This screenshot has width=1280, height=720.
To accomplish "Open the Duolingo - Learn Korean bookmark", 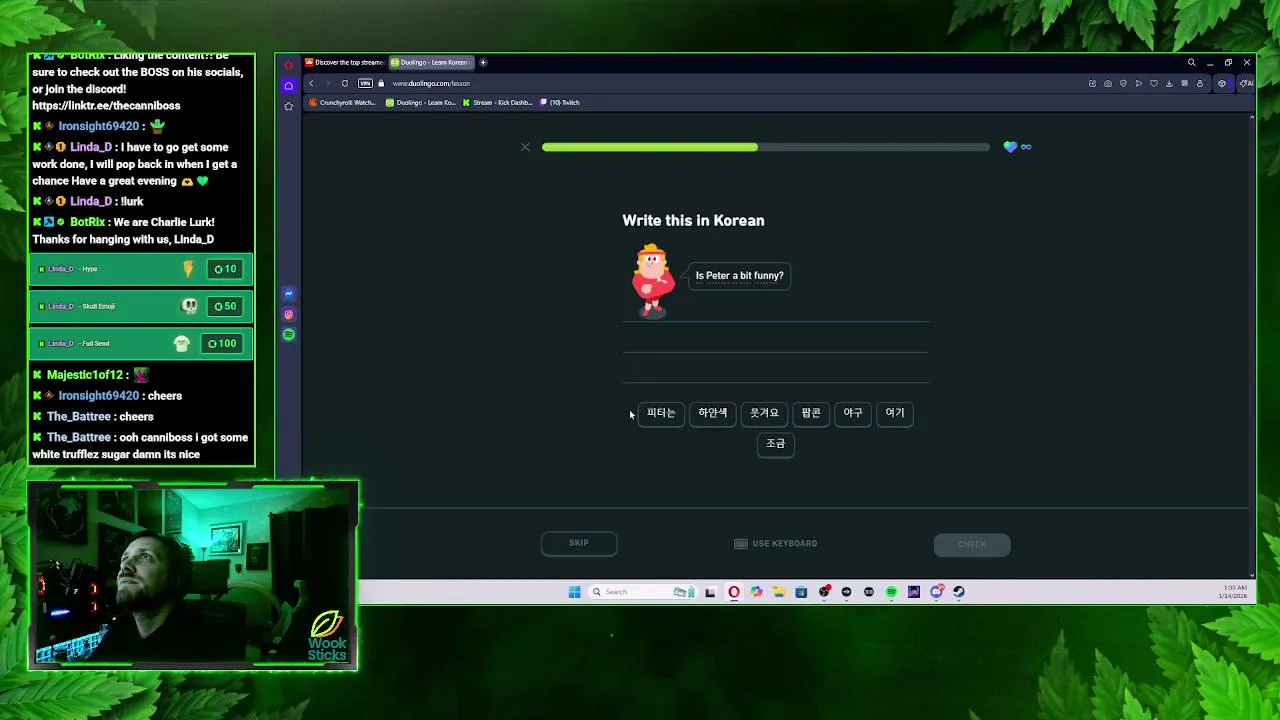I will (421, 102).
